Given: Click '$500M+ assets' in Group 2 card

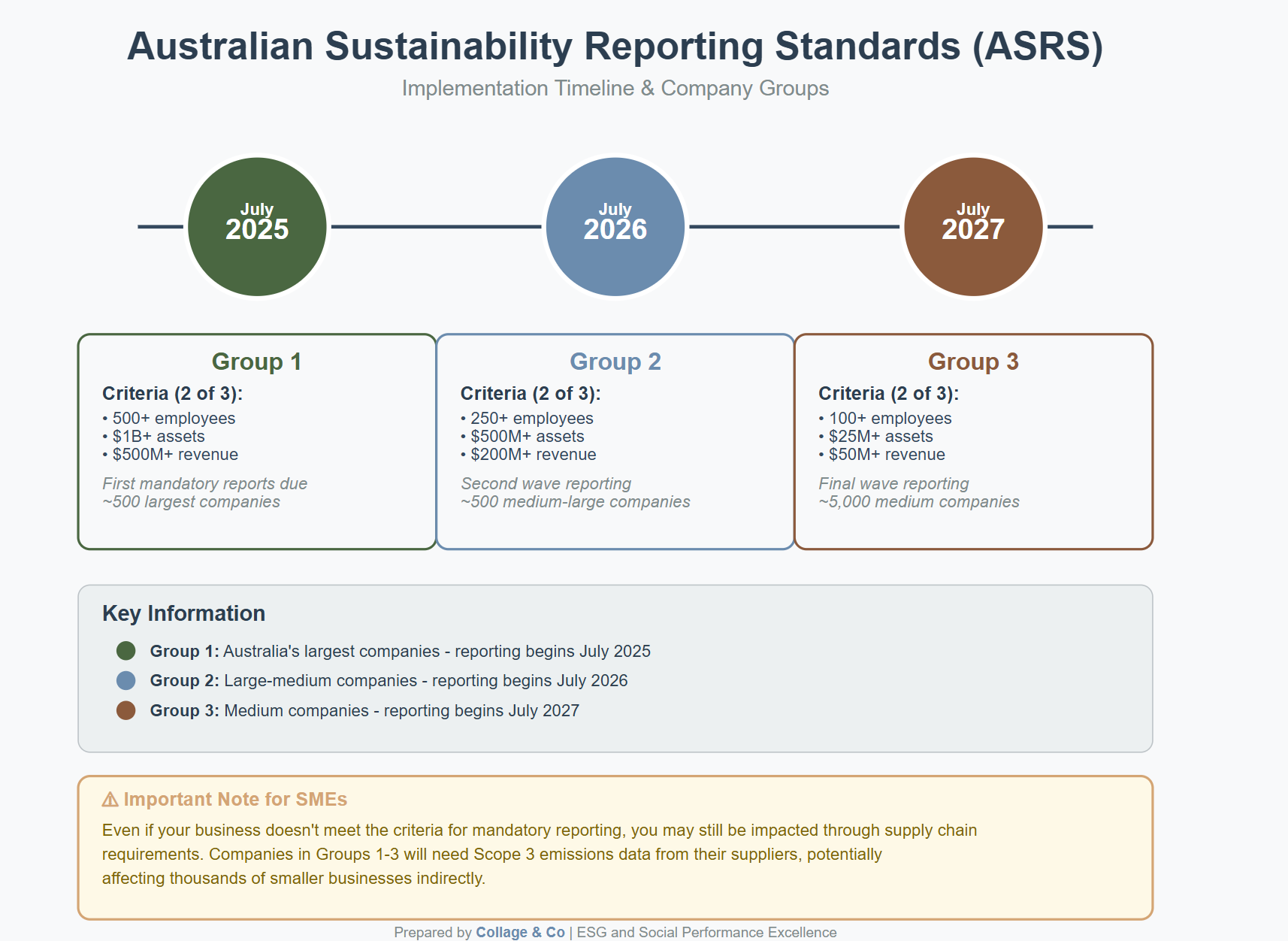Looking at the screenshot, I should [x=528, y=436].
